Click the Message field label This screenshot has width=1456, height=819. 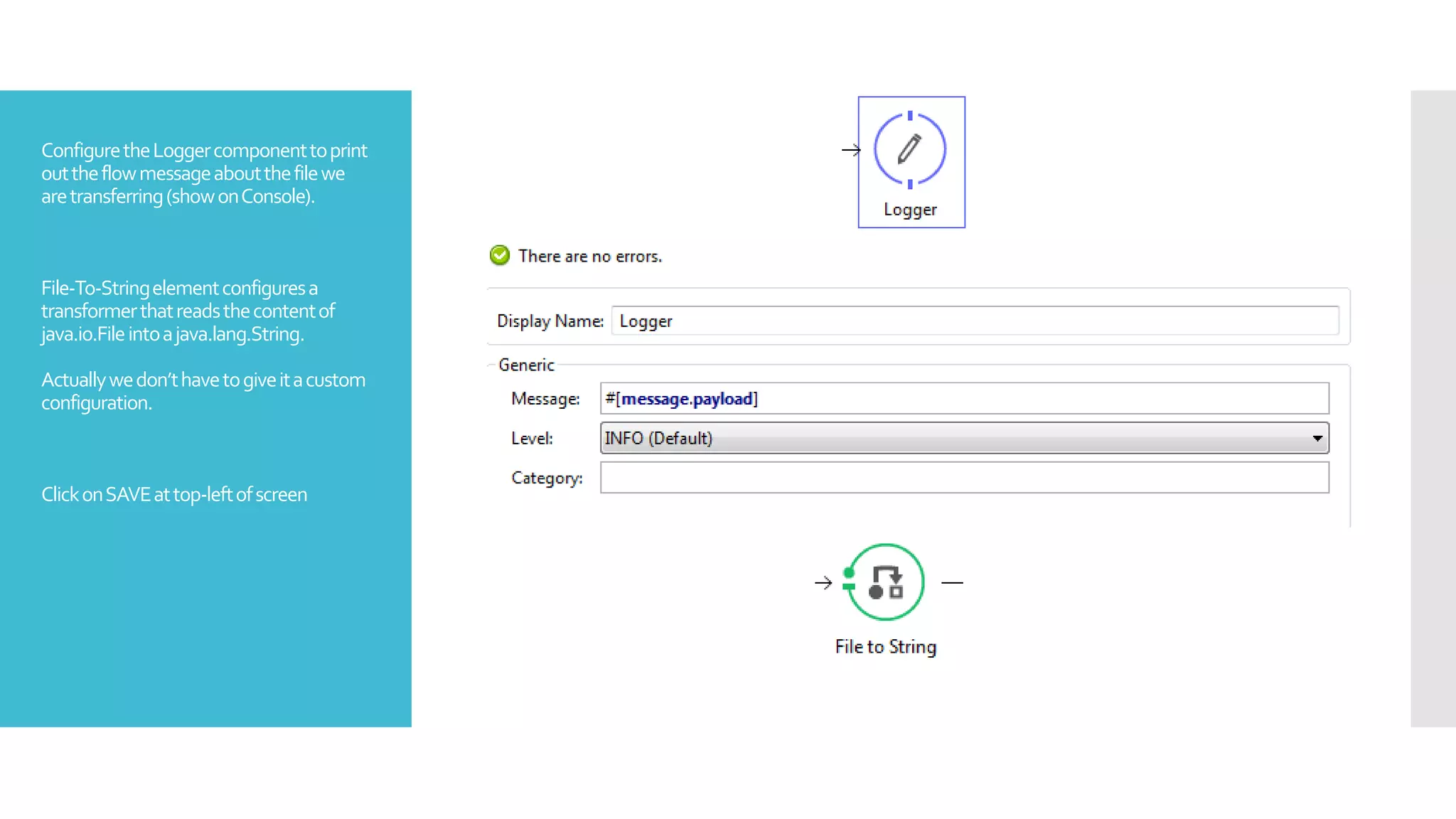point(545,399)
